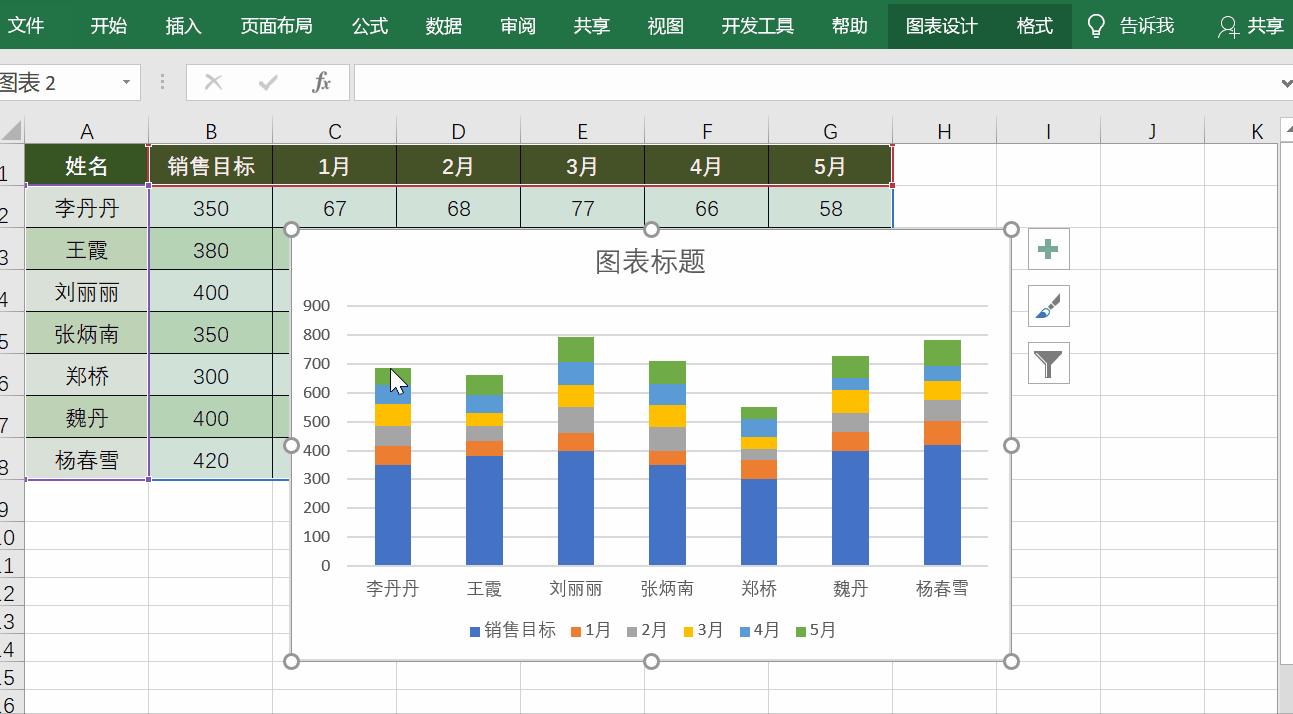Open Chart Styles with the brush icon
1293x714 pixels.
(x=1047, y=306)
